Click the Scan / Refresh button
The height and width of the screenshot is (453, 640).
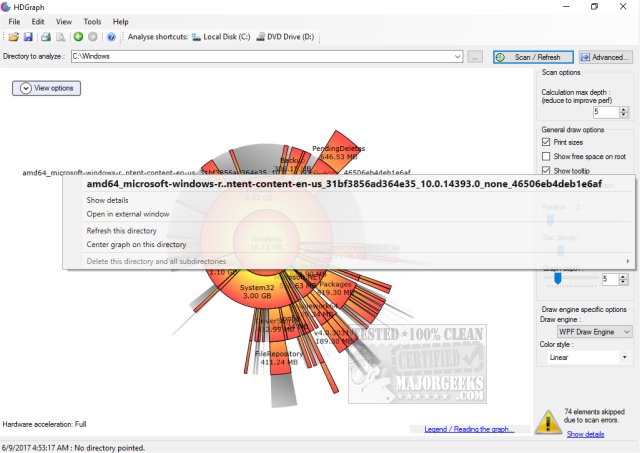click(533, 57)
